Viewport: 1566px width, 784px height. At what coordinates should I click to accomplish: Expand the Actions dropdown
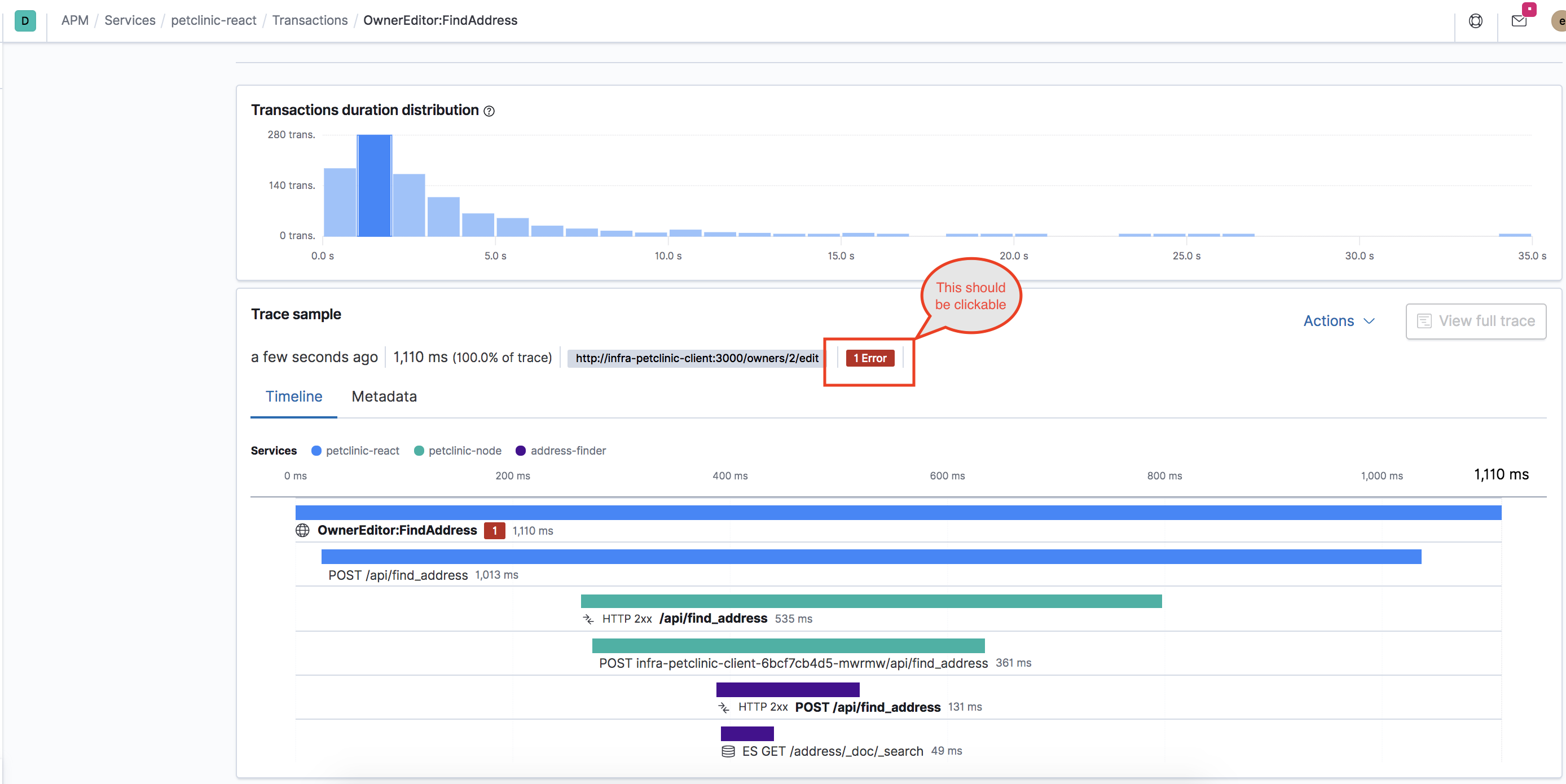pyautogui.click(x=1329, y=321)
